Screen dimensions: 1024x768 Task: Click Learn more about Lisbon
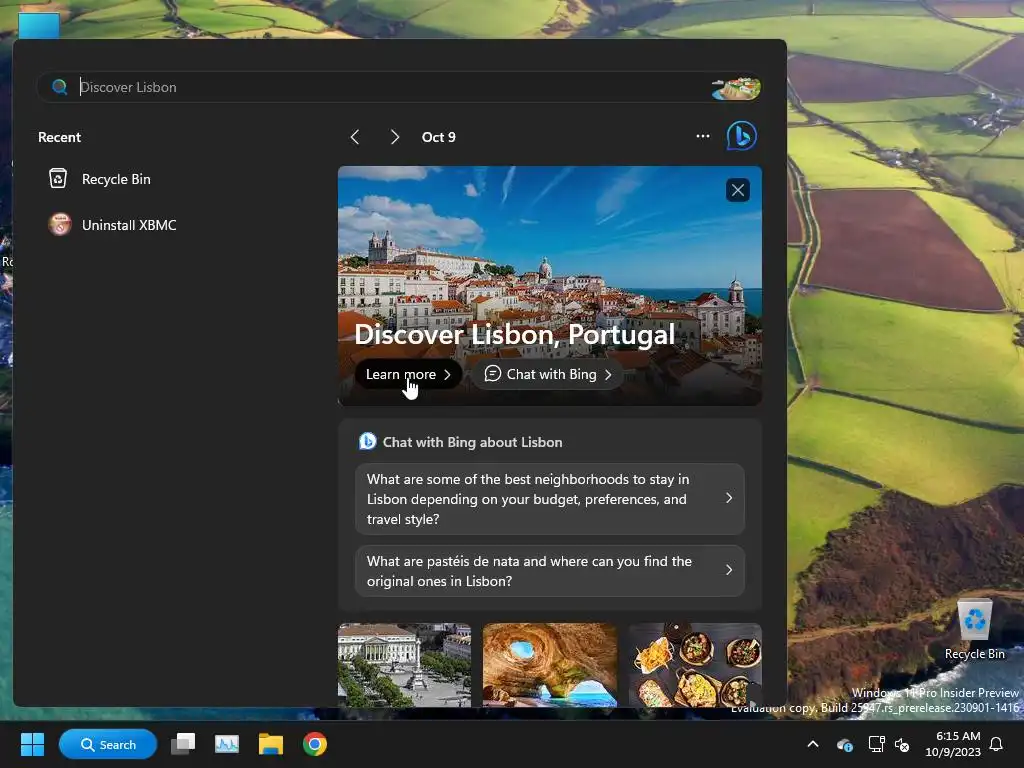click(408, 374)
